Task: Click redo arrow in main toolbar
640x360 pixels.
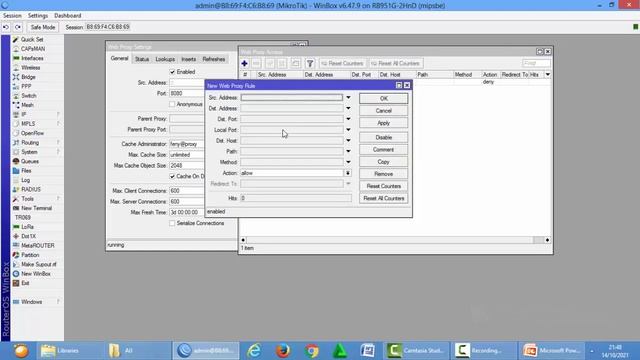Action: coord(18,27)
